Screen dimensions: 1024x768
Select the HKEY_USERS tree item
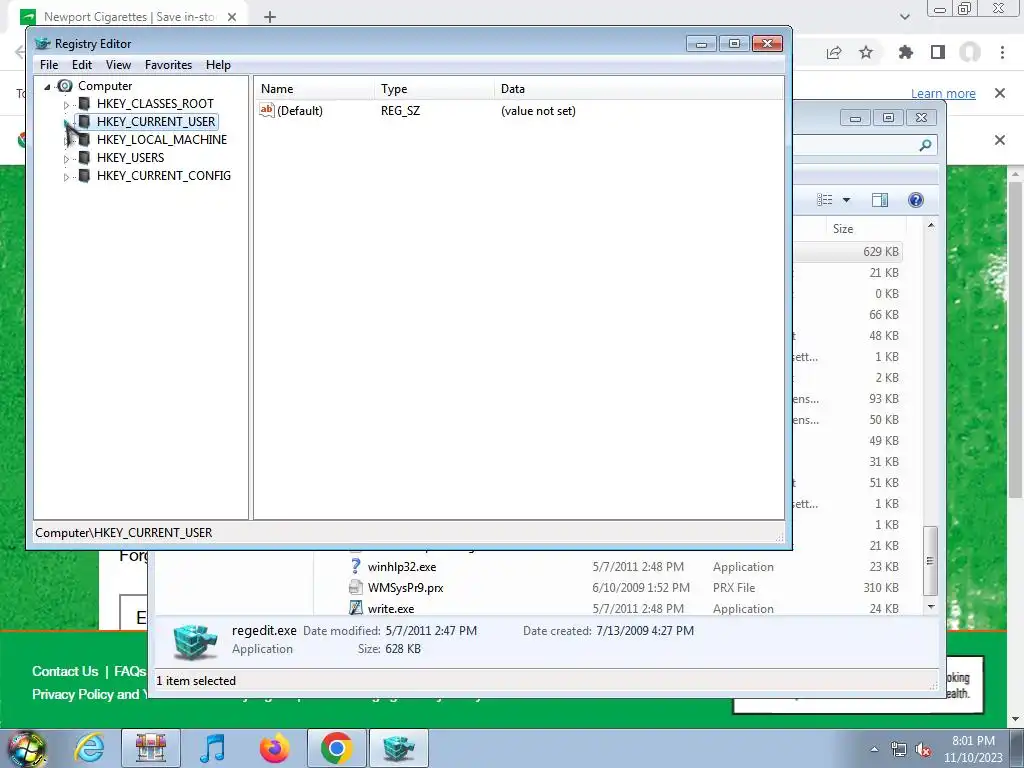[131, 157]
